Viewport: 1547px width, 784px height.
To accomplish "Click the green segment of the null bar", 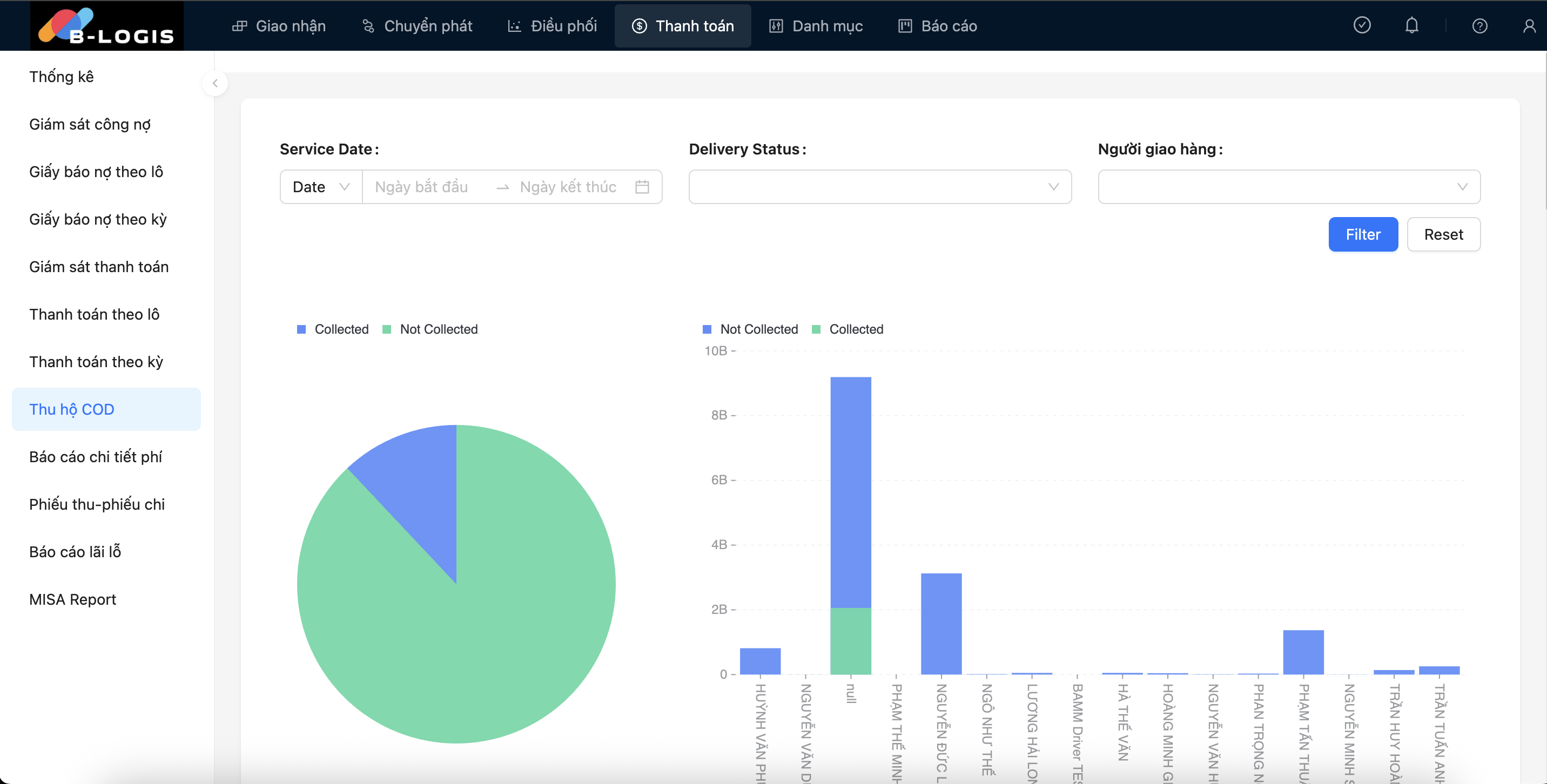I will pyautogui.click(x=851, y=641).
